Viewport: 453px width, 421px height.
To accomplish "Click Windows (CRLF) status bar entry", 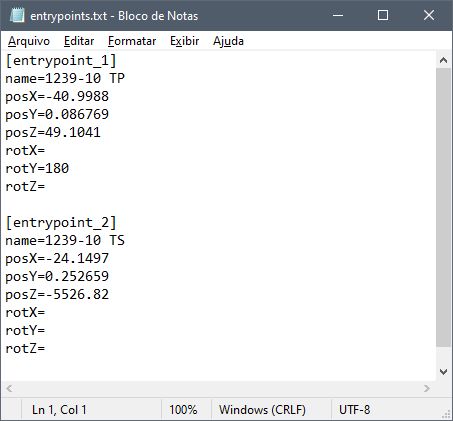I will coord(262,410).
